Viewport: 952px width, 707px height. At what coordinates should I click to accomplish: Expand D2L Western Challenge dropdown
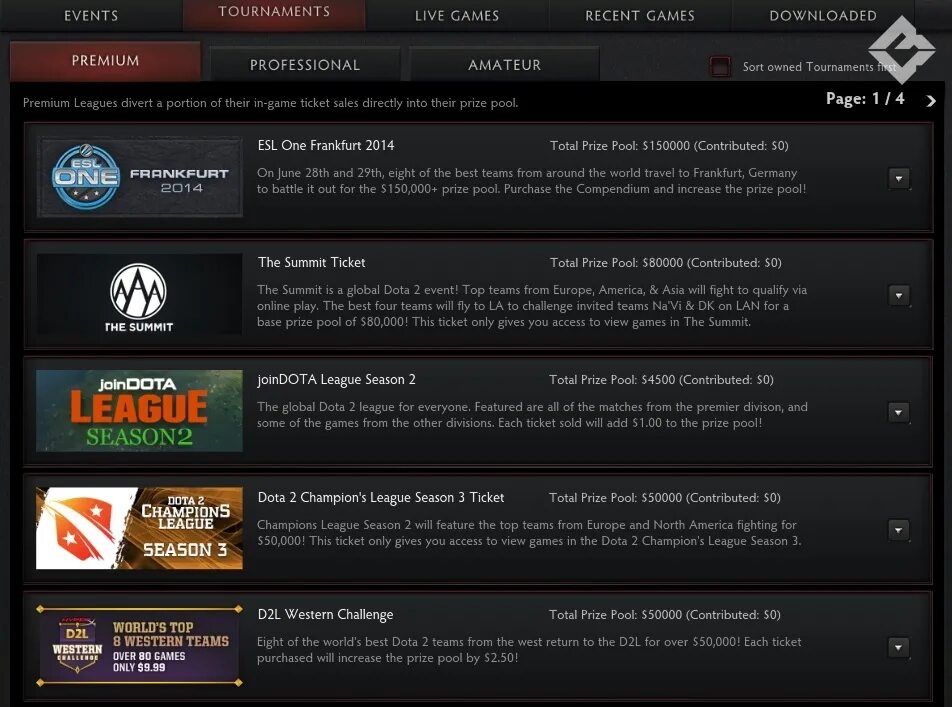[x=899, y=647]
